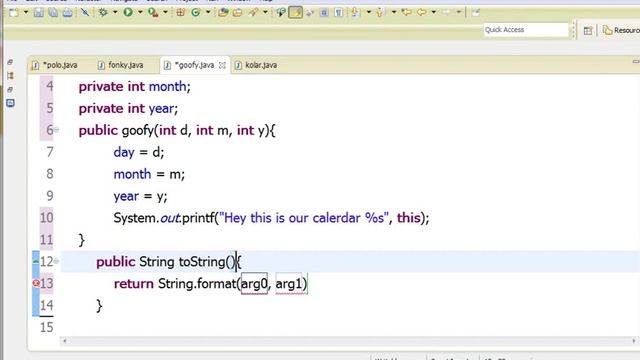Click the horizontal scrollbar right arrow
640x360 pixels.
(x=634, y=341)
